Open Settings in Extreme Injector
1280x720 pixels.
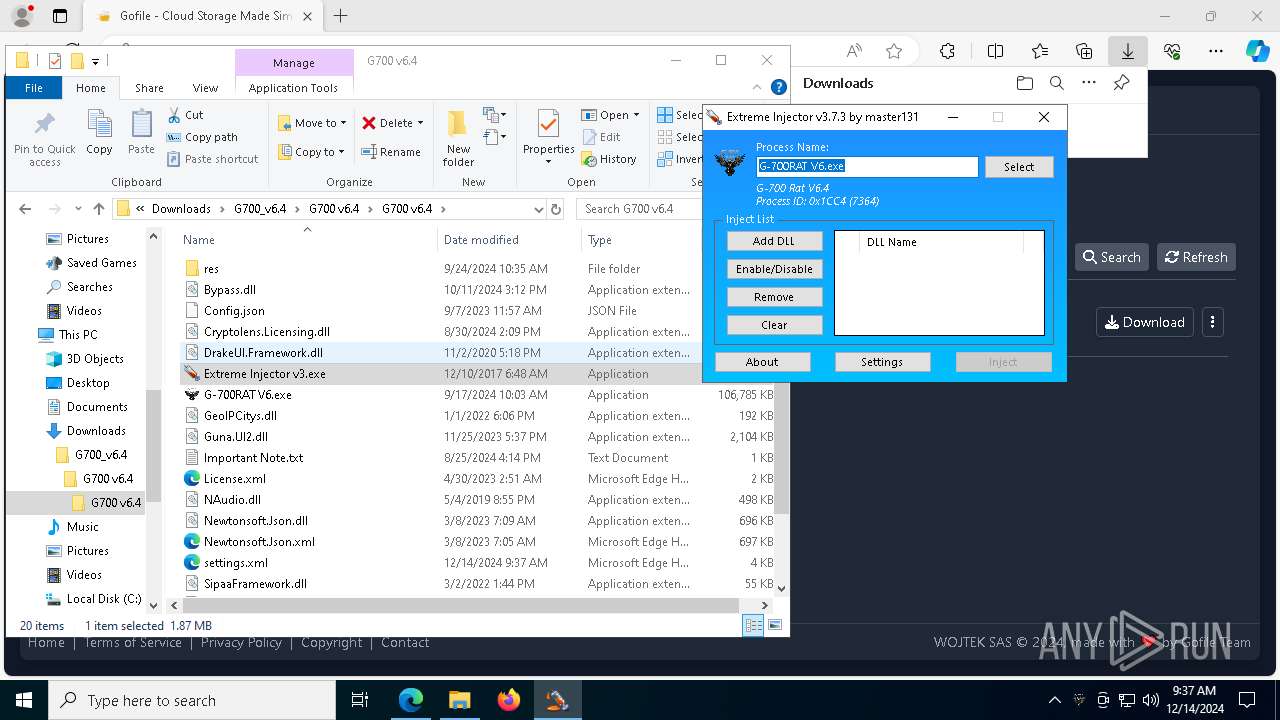point(882,362)
